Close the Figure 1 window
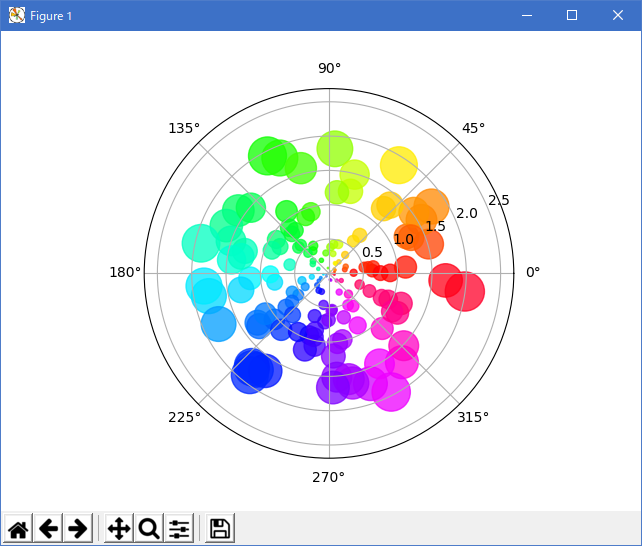642x546 pixels. click(617, 16)
